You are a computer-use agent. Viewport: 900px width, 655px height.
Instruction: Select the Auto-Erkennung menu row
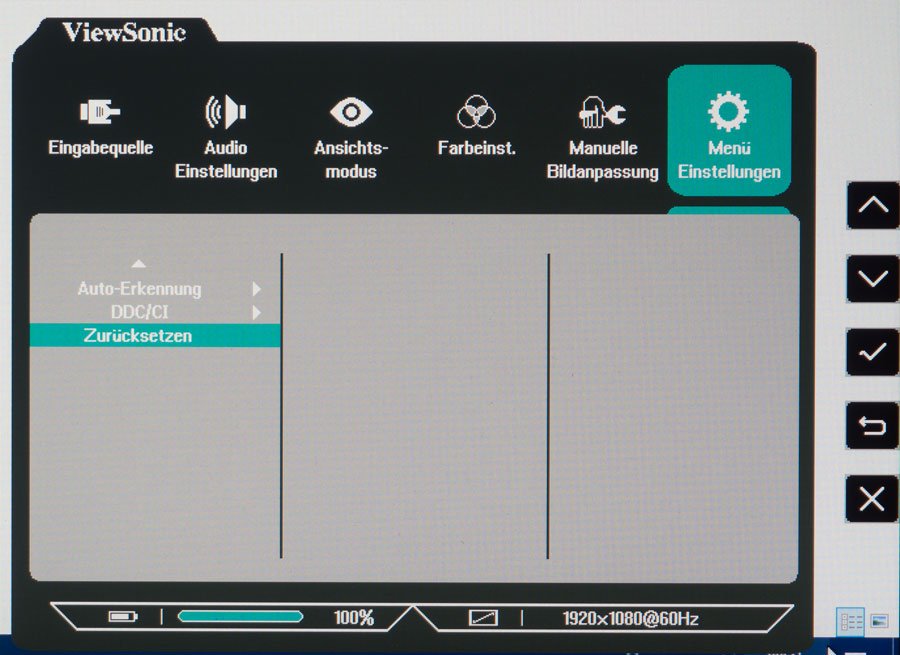[155, 289]
